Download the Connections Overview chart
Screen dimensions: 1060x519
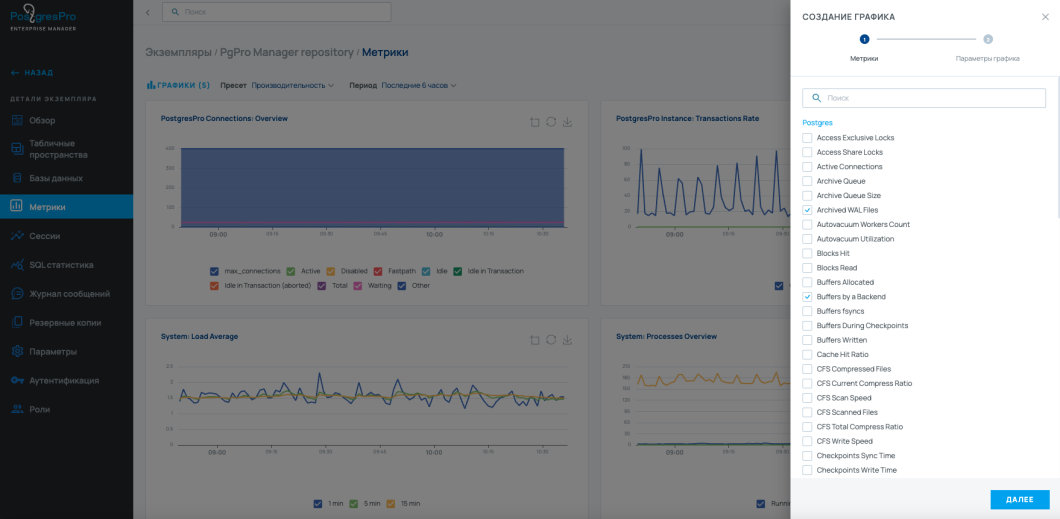click(567, 122)
